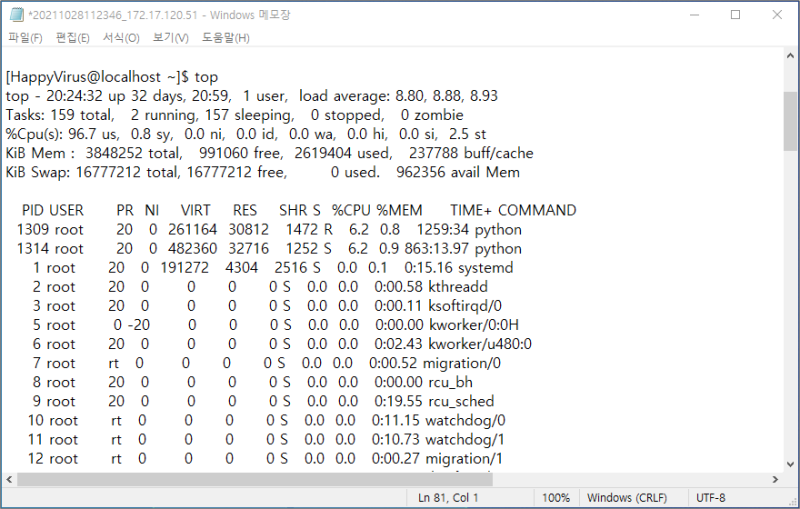
Task: Click the 'Tasks: 159 total' text
Action: point(59,115)
